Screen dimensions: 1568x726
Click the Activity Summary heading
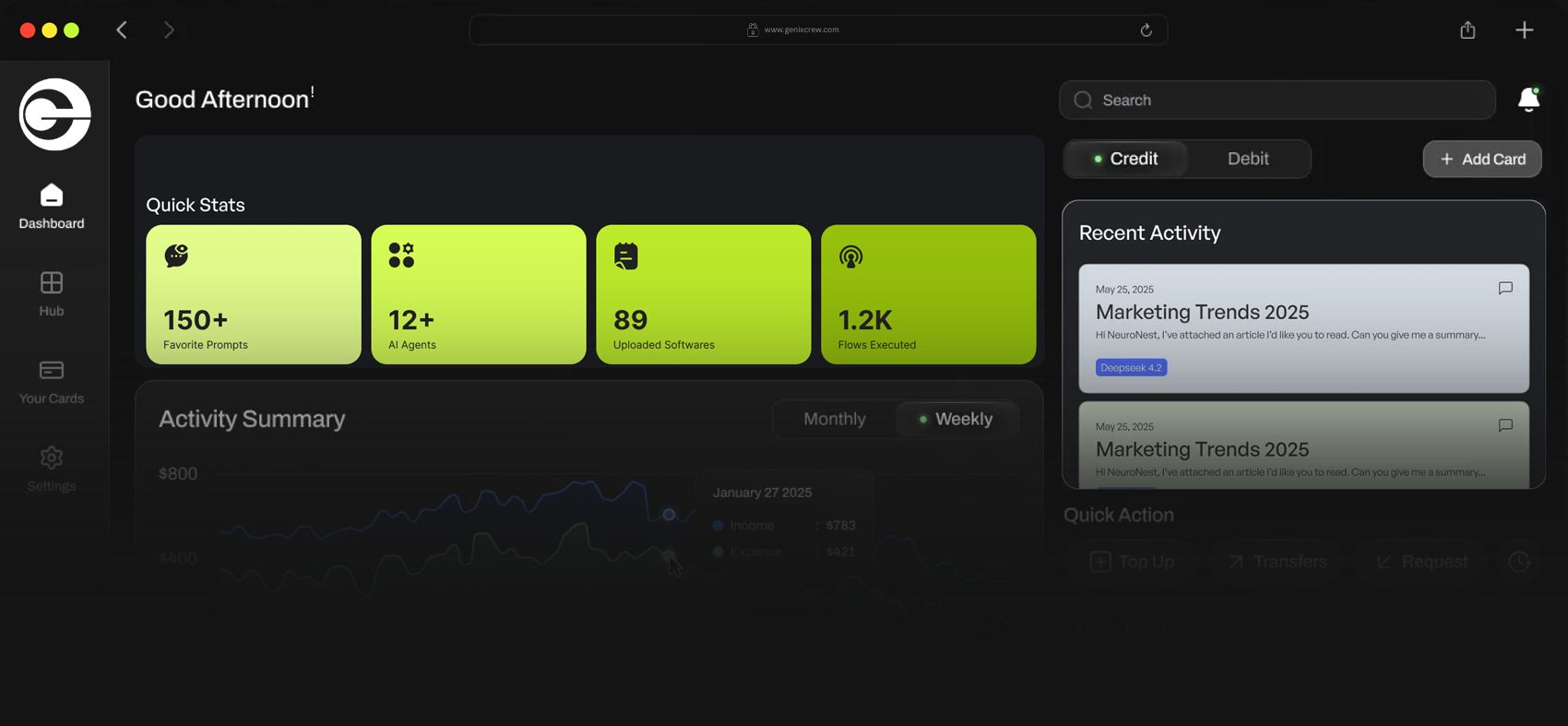[252, 419]
